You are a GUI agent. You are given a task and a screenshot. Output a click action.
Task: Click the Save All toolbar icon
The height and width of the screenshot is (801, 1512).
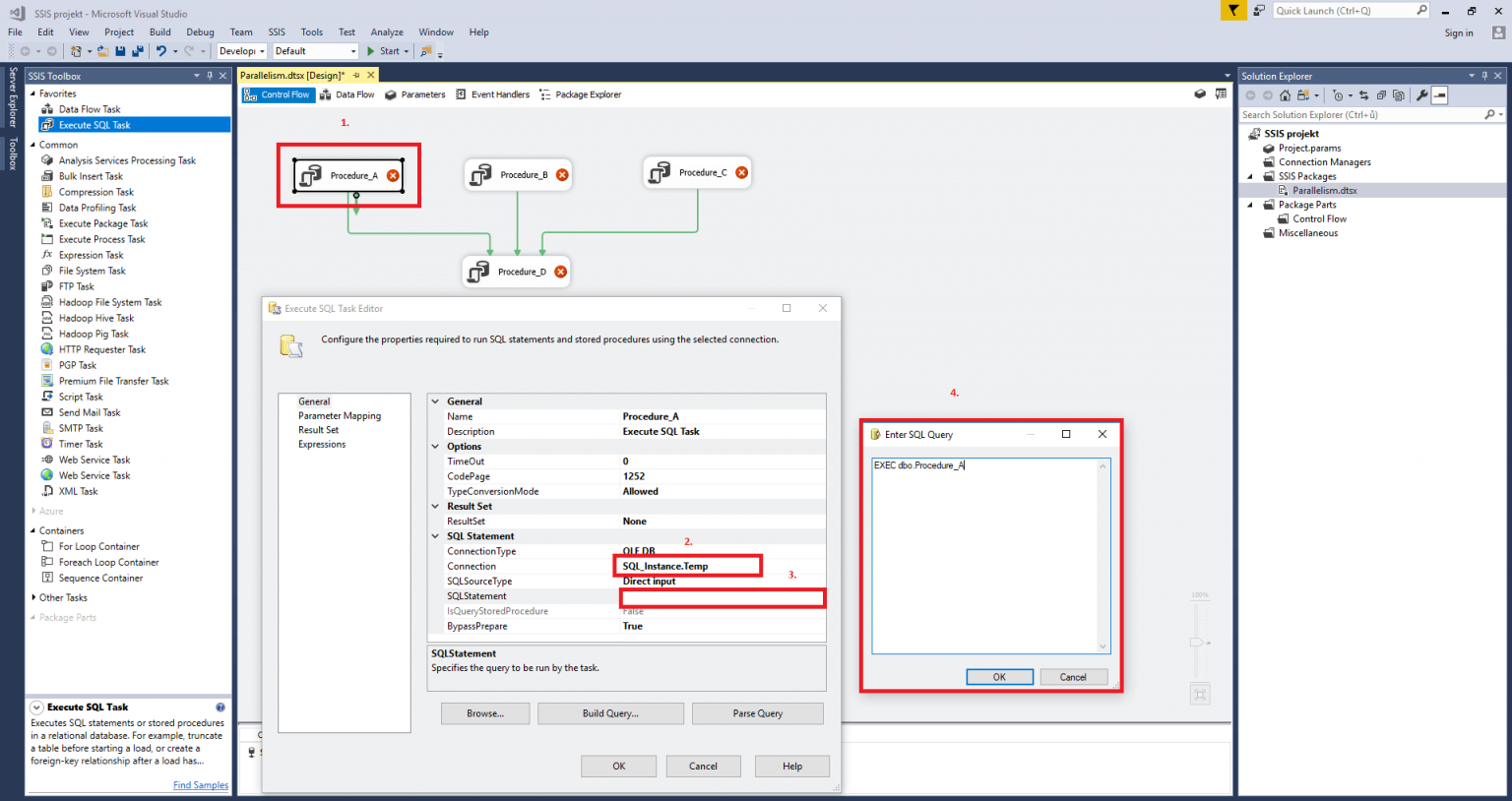tap(137, 51)
